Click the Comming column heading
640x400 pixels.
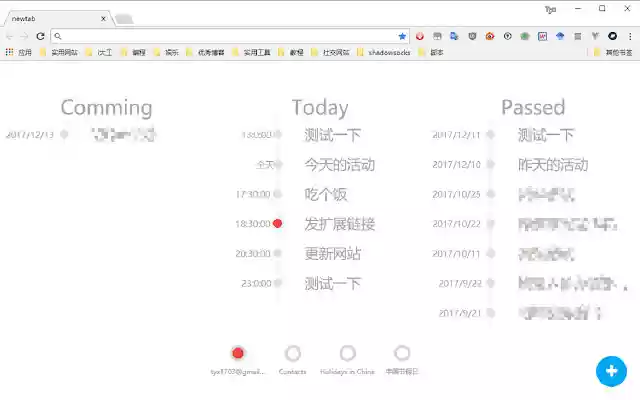[107, 108]
